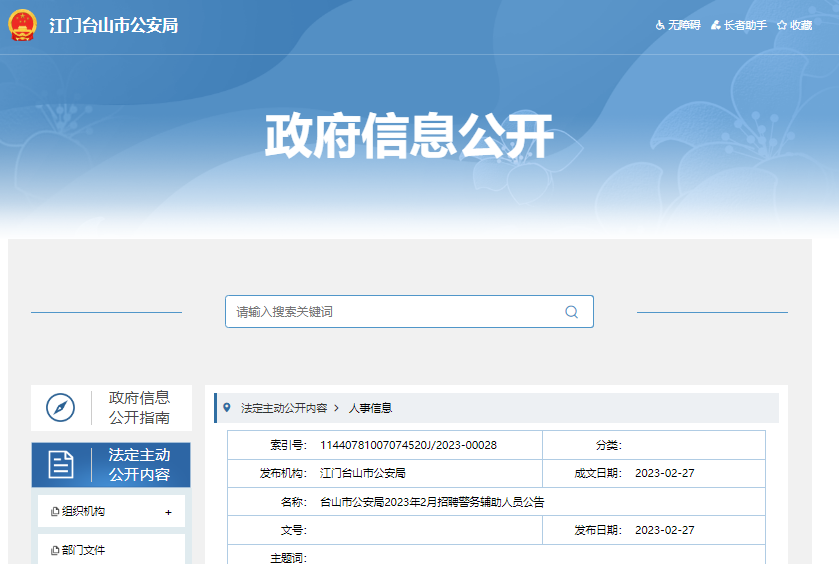Click the accessibility wheelchair icon
The height and width of the screenshot is (564, 839).
tap(660, 25)
